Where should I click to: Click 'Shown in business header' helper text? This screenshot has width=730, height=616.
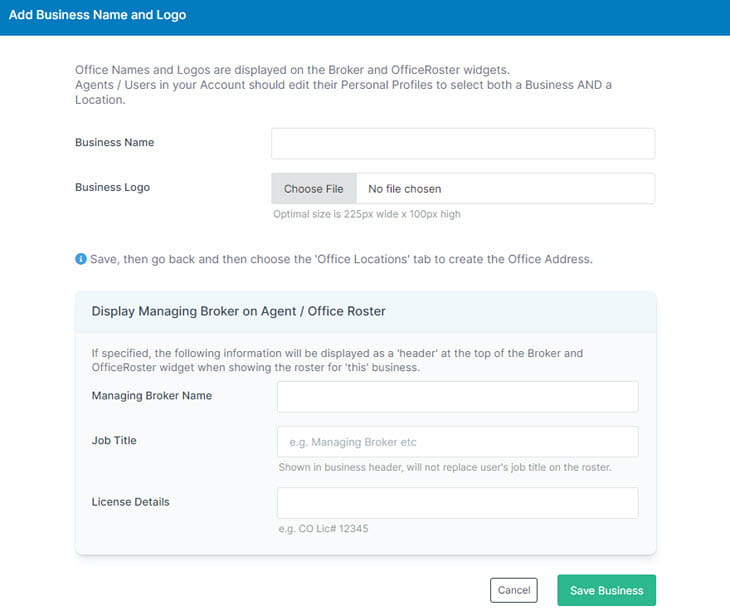(x=445, y=467)
